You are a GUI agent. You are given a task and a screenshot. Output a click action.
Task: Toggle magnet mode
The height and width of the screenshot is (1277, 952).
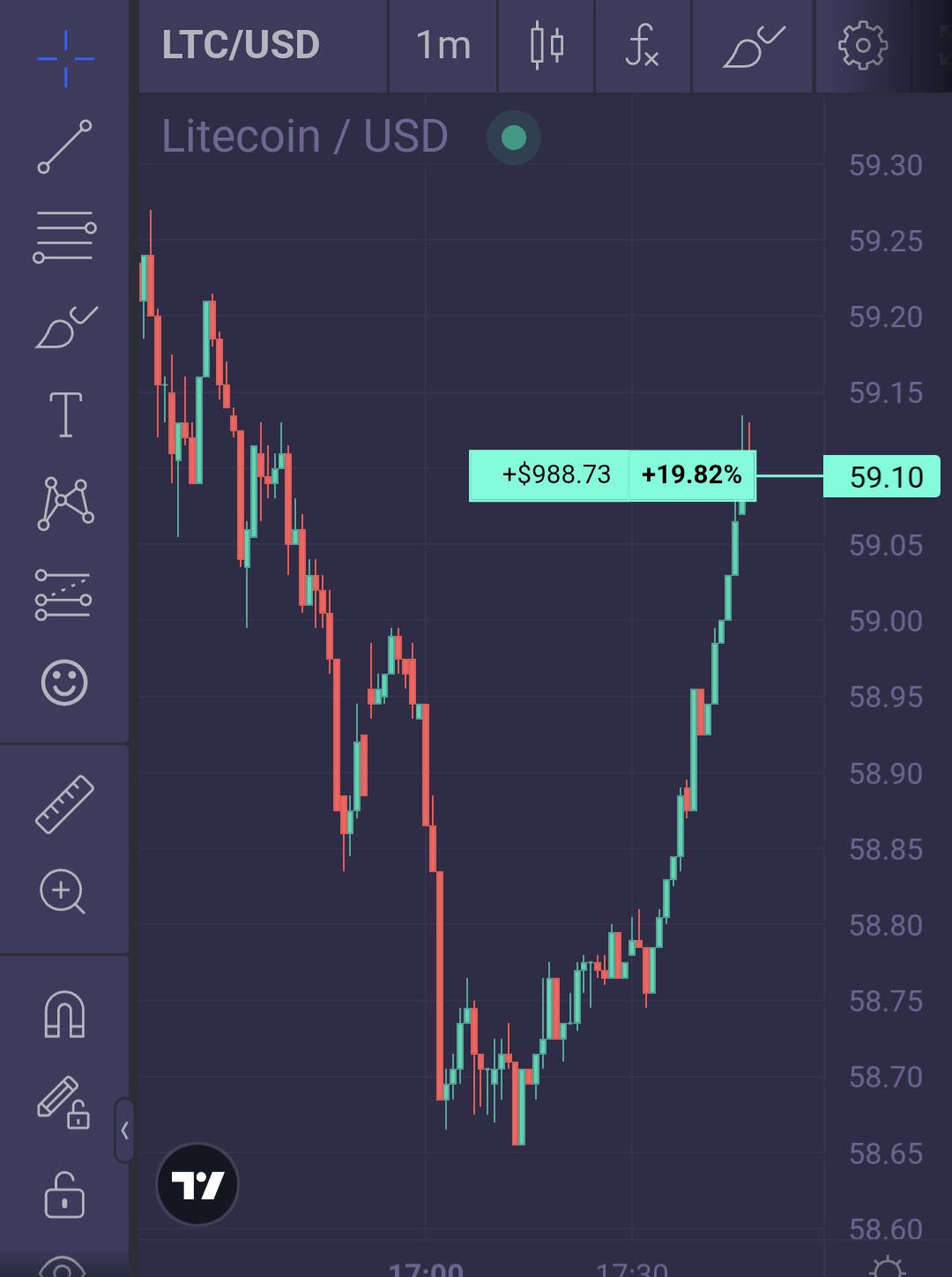pos(64,1014)
